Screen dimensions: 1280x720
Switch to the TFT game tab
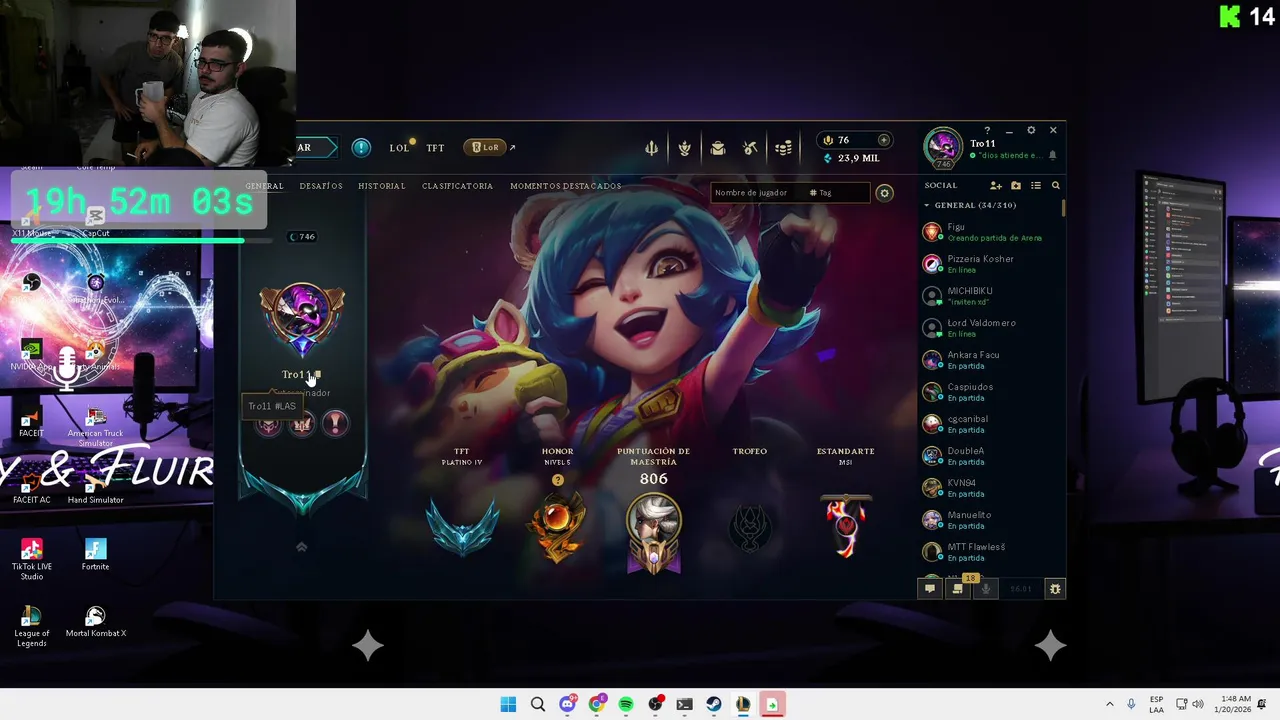point(435,148)
